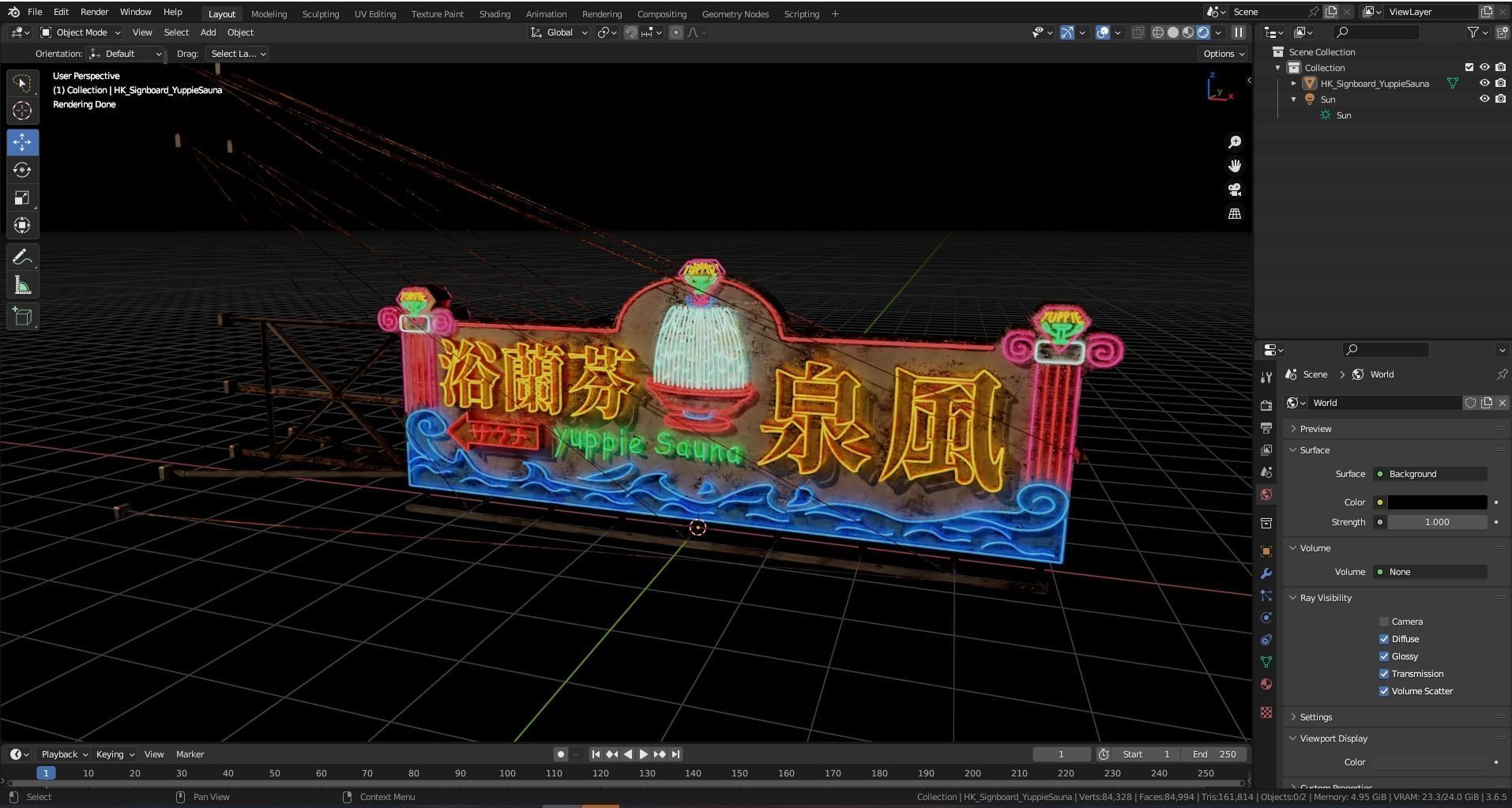Open the View Layer properties tab
1512x808 pixels.
[1266, 449]
